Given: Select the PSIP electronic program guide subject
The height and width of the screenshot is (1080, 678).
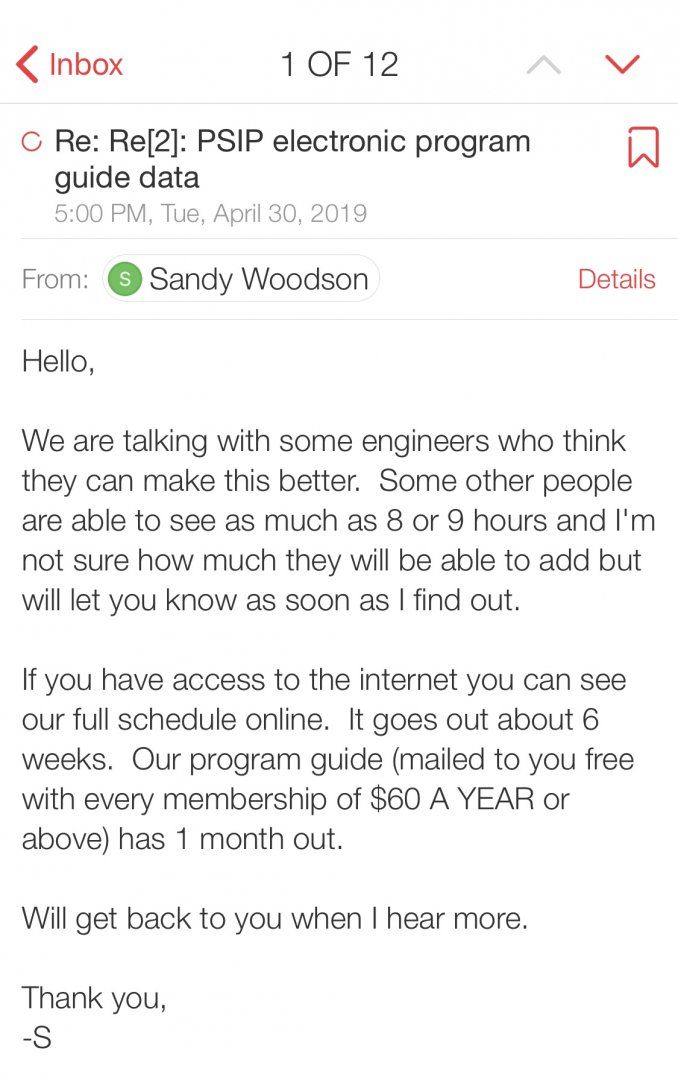Looking at the screenshot, I should click(x=292, y=159).
